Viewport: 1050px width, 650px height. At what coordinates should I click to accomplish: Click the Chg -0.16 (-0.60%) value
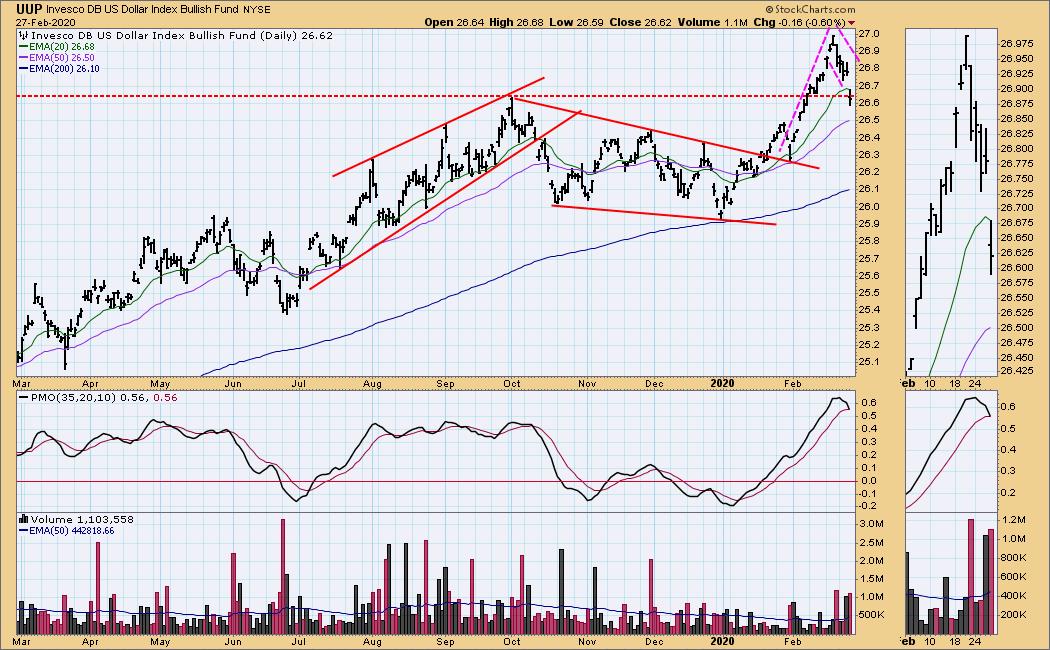click(x=800, y=22)
